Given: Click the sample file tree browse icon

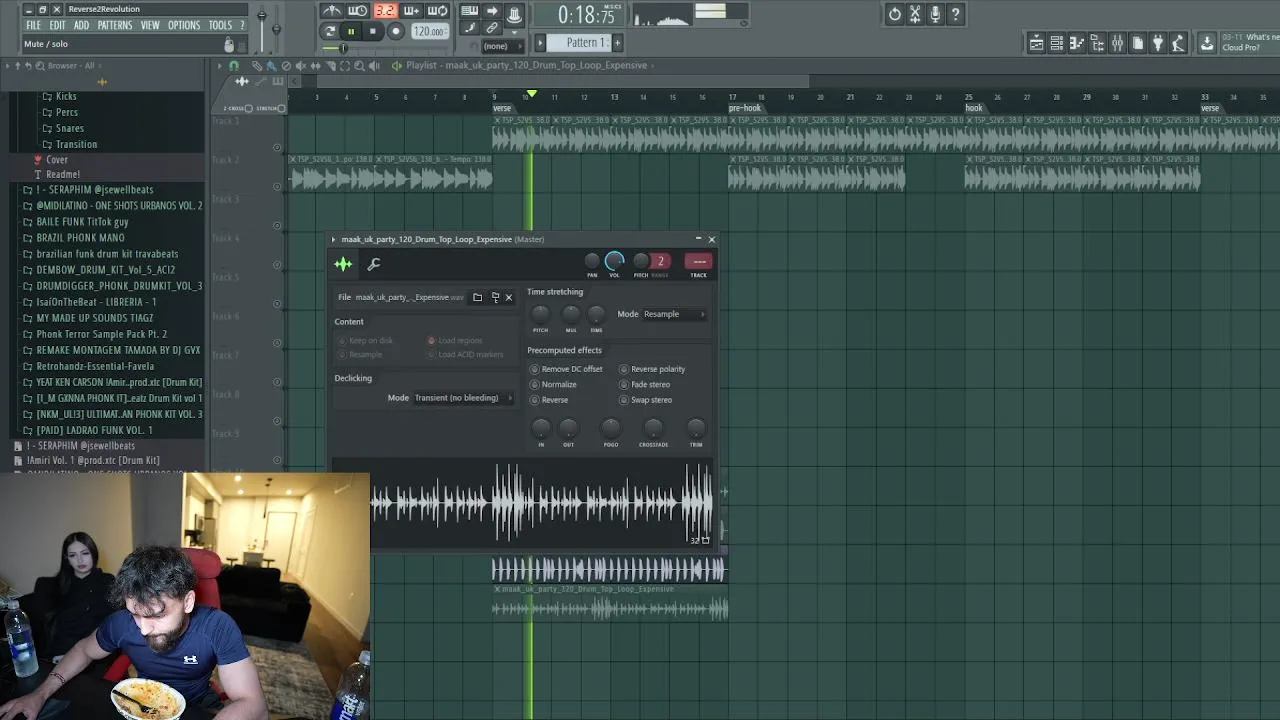Looking at the screenshot, I should coord(495,297).
